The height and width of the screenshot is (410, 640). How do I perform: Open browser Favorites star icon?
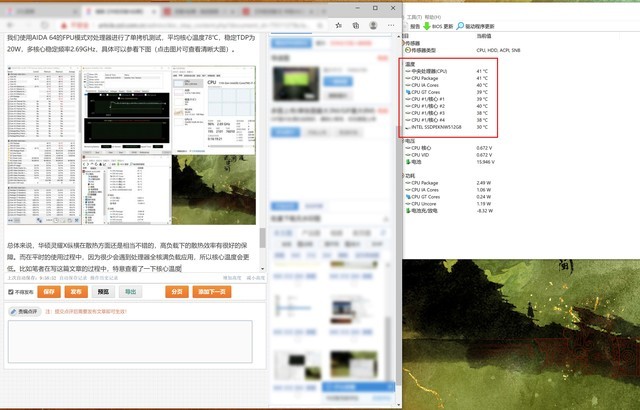(339, 25)
